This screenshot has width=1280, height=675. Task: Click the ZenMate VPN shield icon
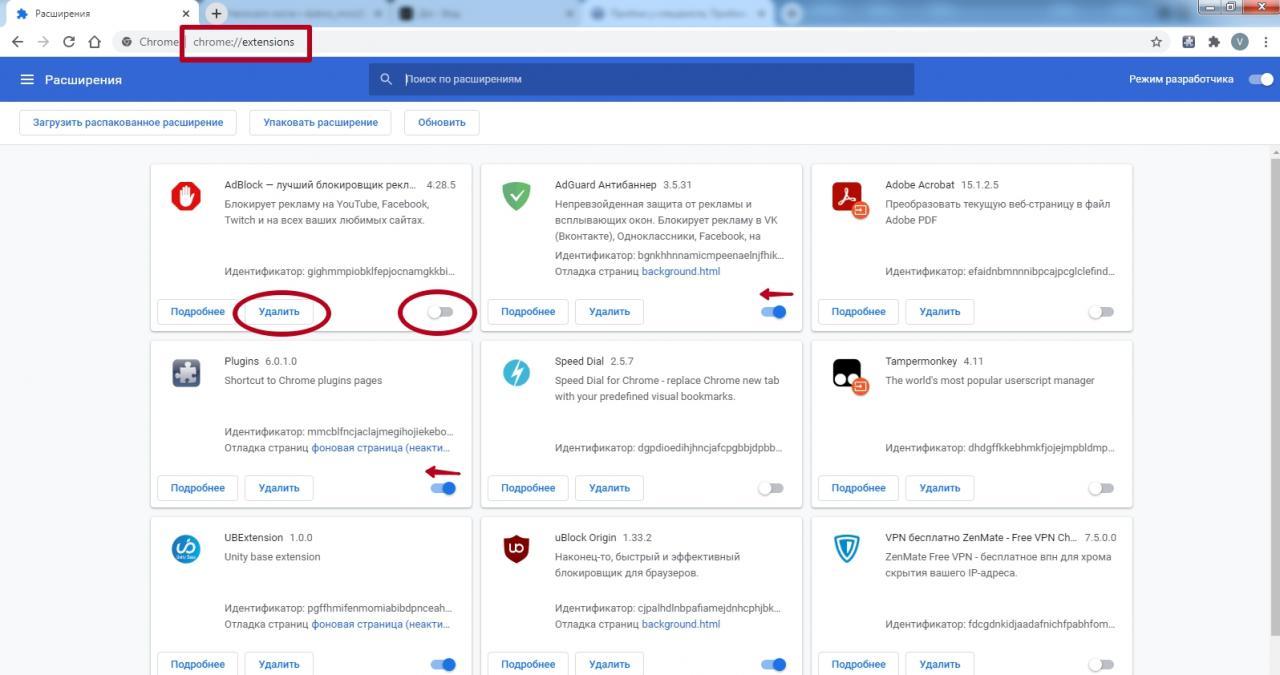point(846,549)
